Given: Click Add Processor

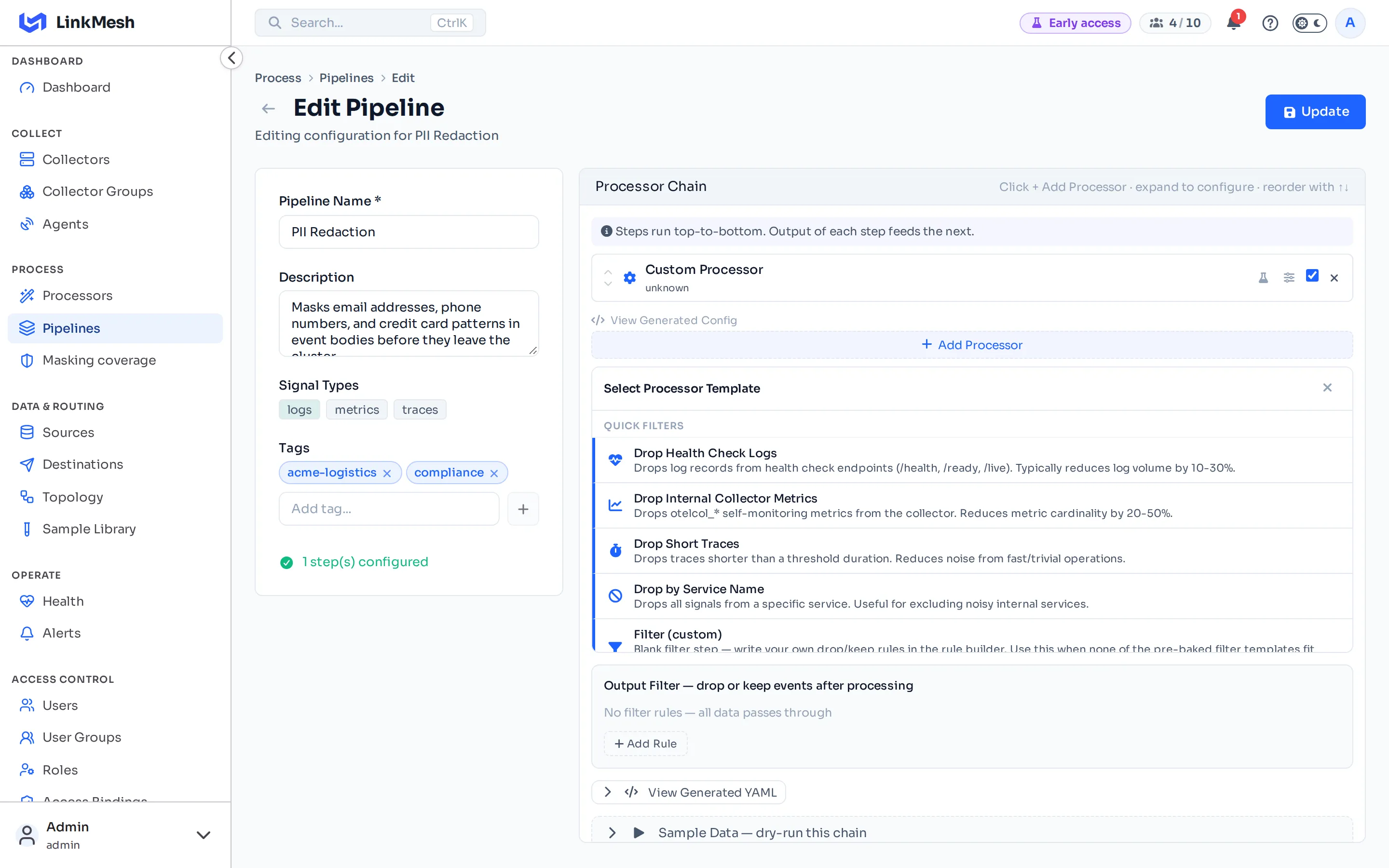Looking at the screenshot, I should tap(972, 345).
